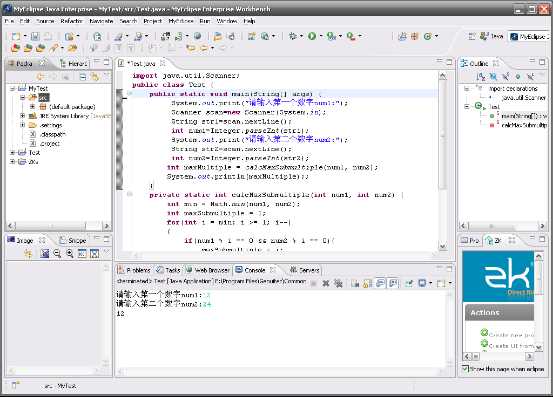Click the green circle icon in the Outline toolbar

click(x=518, y=76)
